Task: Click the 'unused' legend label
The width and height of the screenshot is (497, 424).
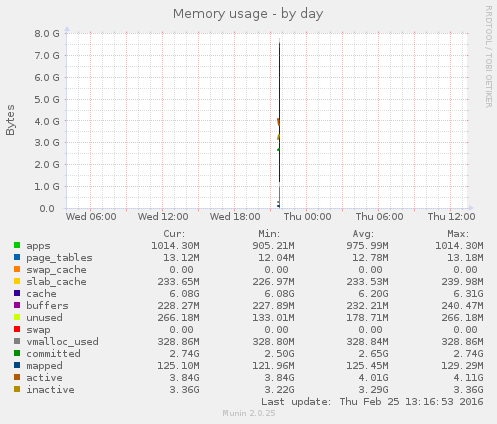Action: [44, 318]
